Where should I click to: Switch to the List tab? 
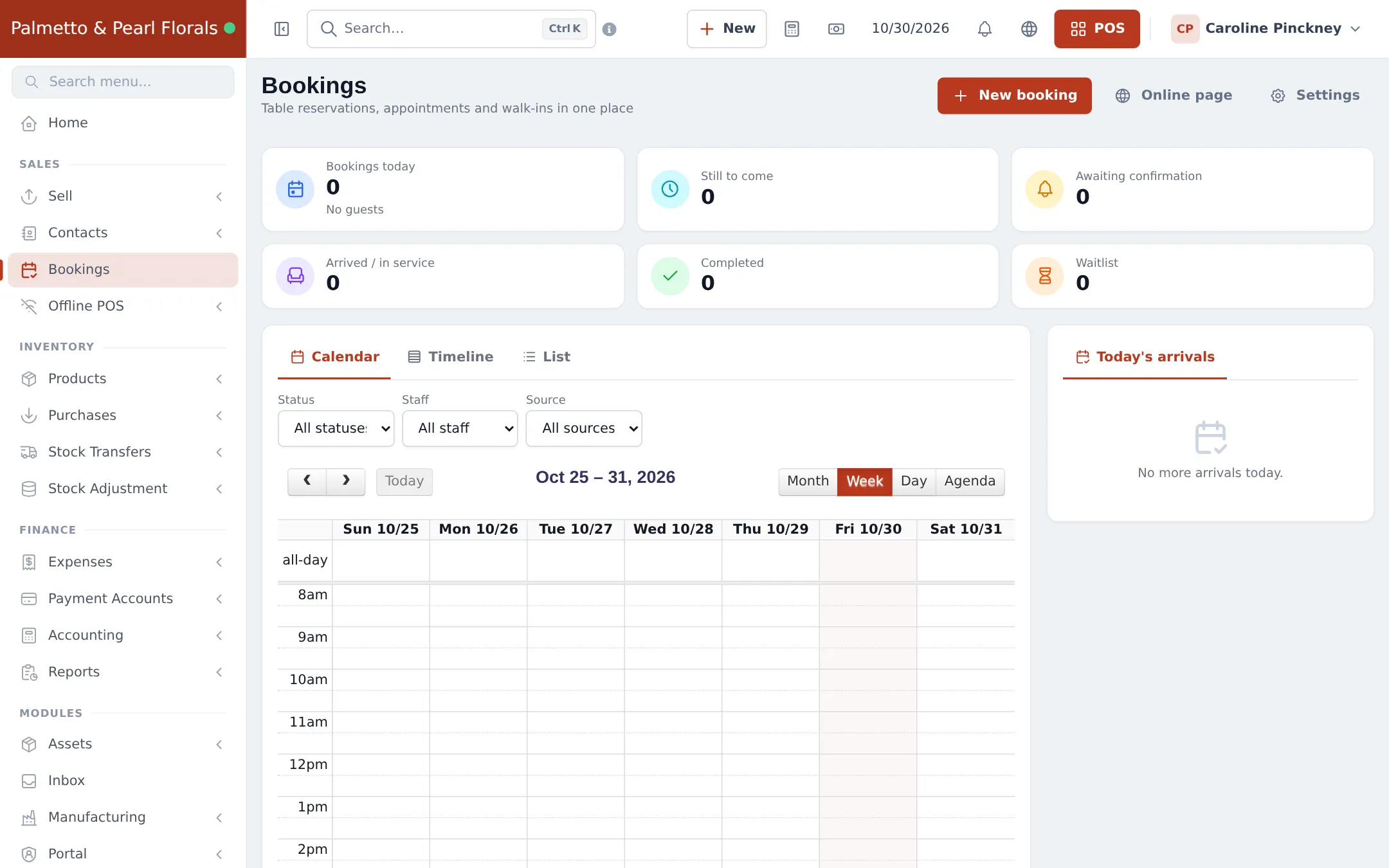[547, 357]
